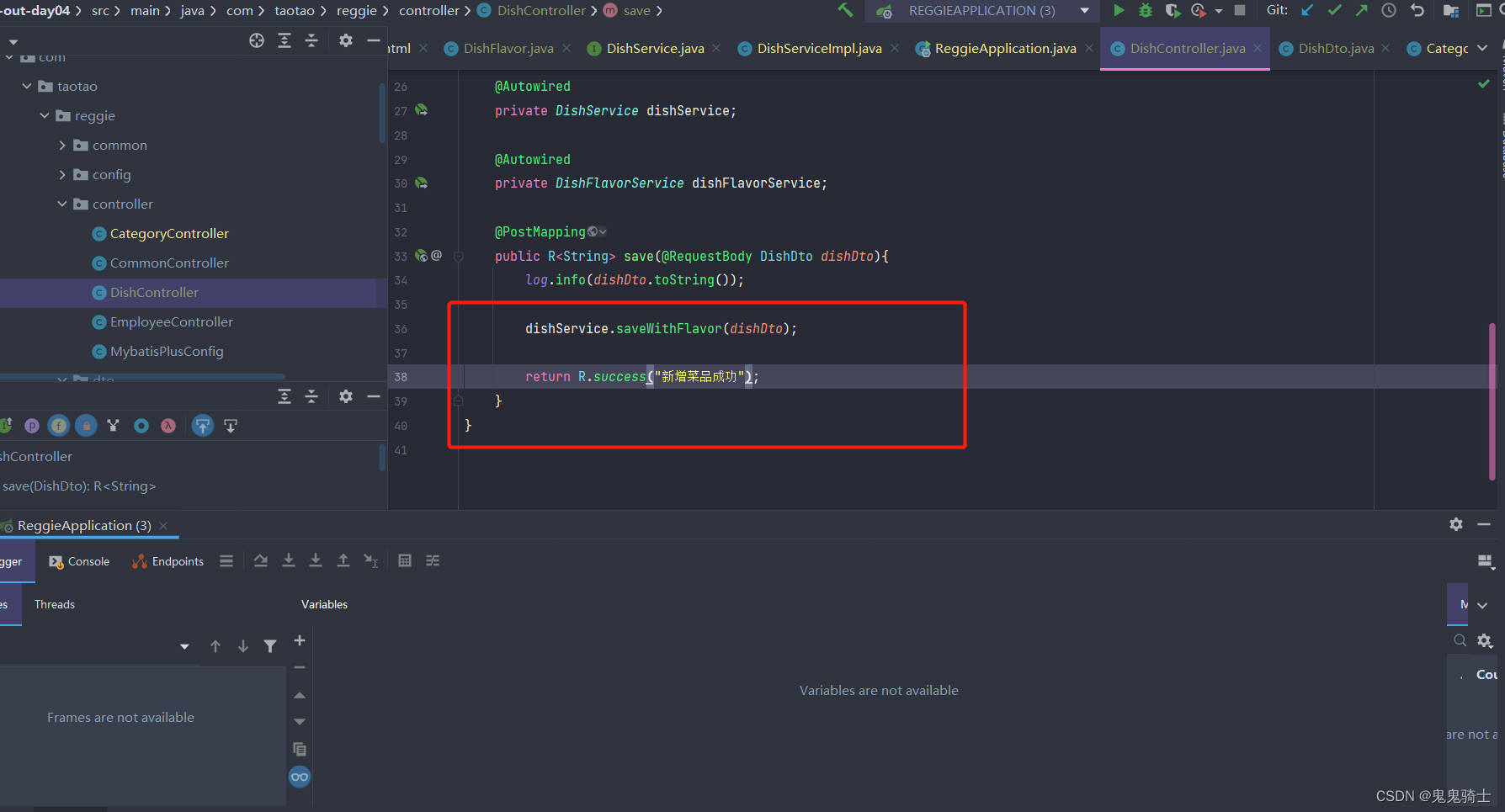Toggle show lambdas filter
Screen dimensions: 1505x812
point(168,426)
